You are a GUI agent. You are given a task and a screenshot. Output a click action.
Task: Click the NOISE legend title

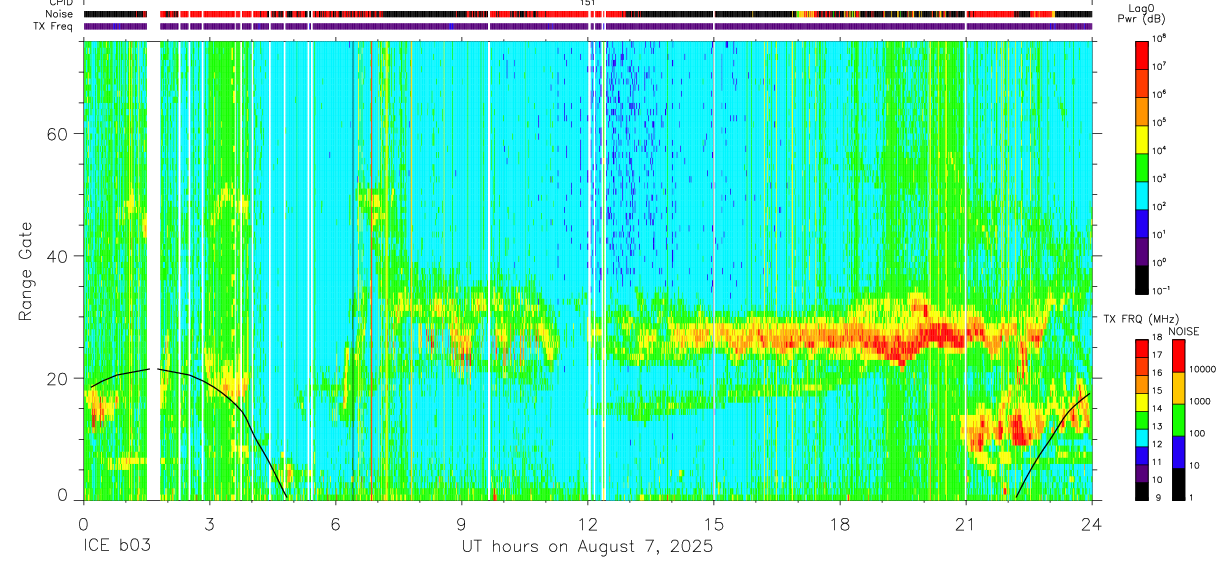pyautogui.click(x=1184, y=331)
